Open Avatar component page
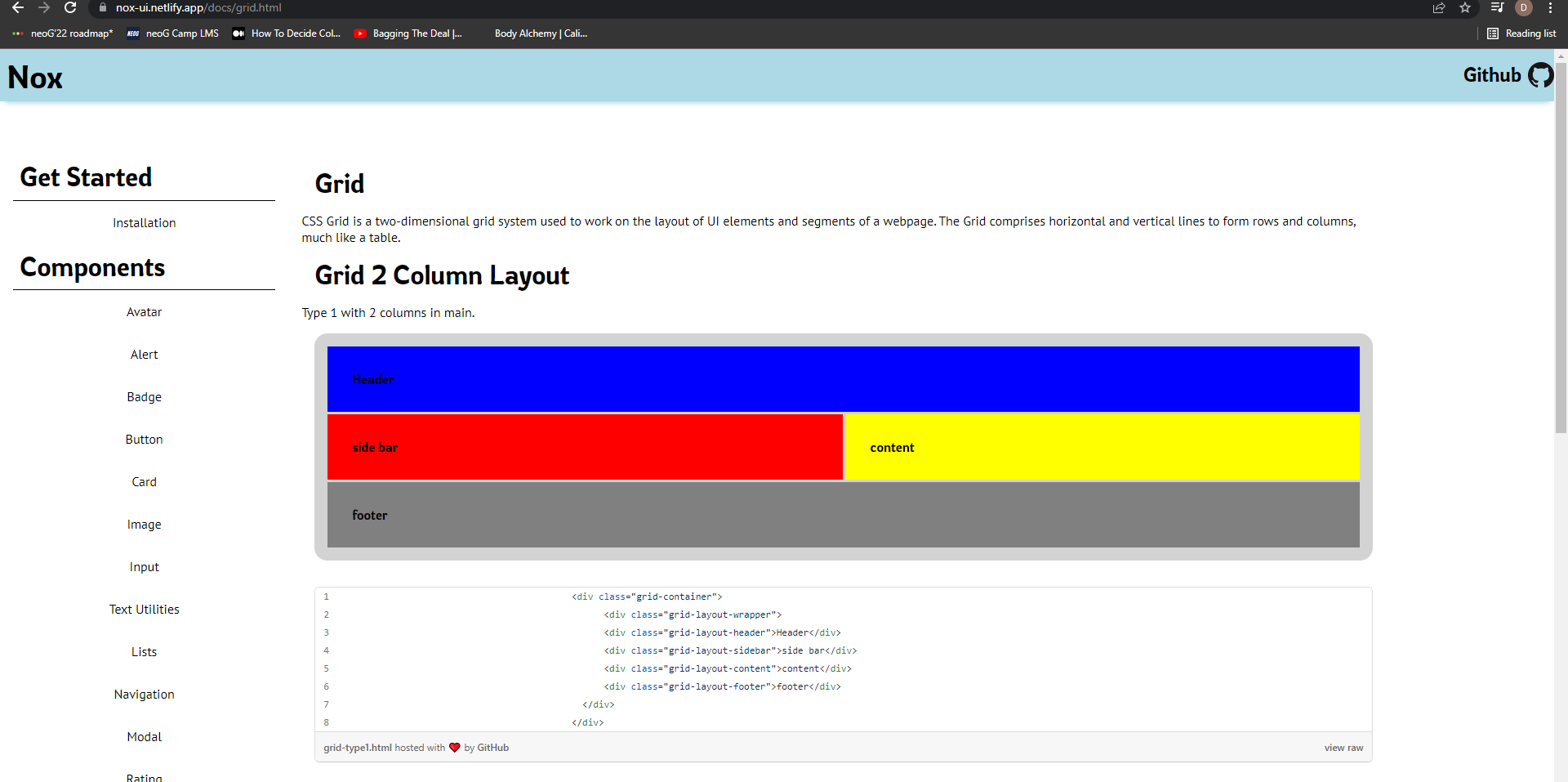This screenshot has width=1568, height=782. (x=144, y=312)
